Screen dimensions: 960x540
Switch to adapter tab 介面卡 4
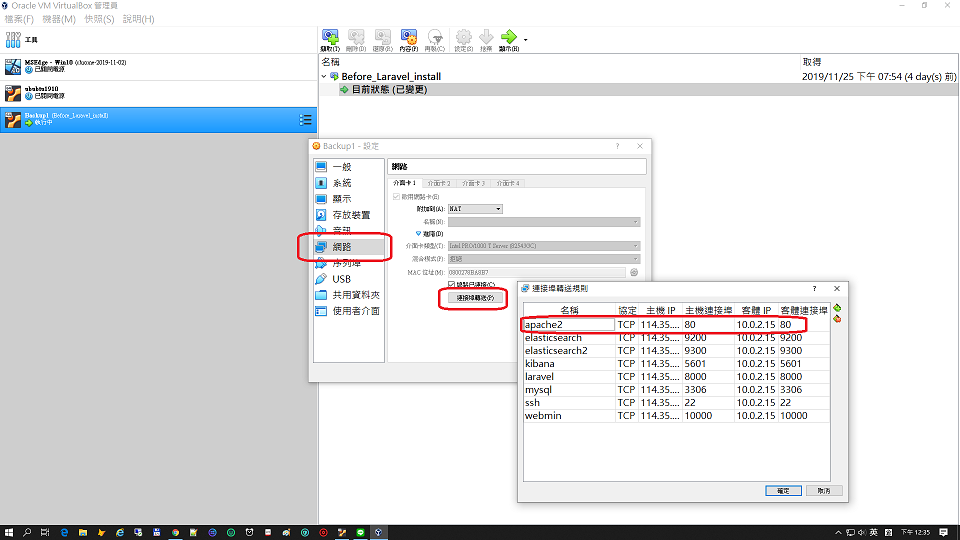pyautogui.click(x=508, y=183)
